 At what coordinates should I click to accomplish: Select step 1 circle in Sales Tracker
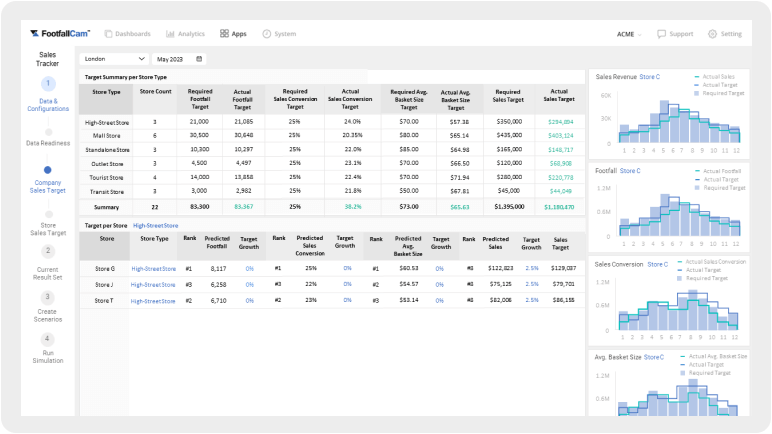pos(48,83)
